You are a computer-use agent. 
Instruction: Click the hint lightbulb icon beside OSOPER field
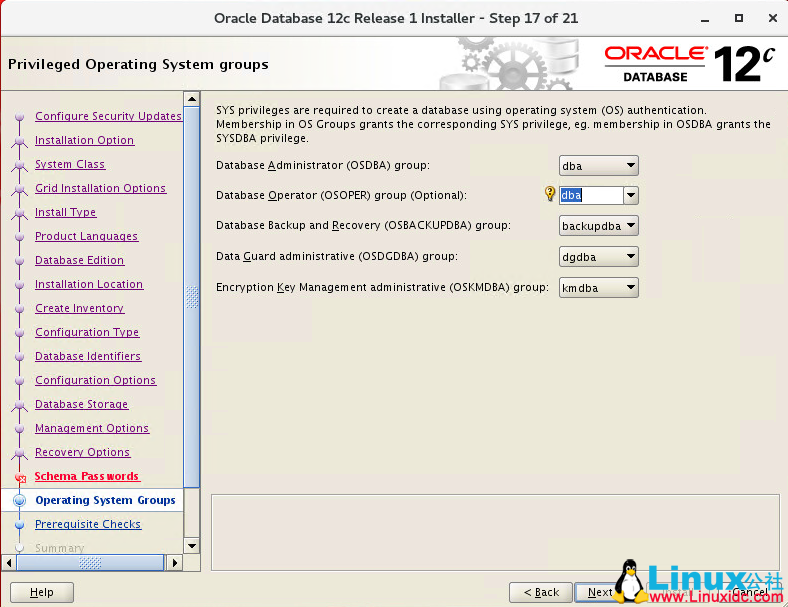click(550, 193)
